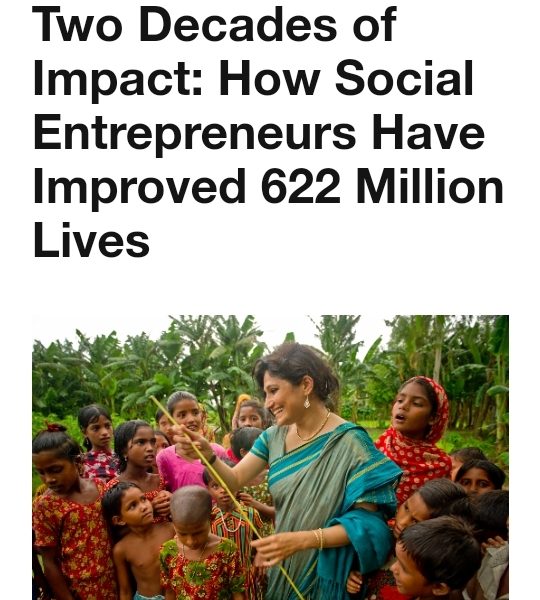This screenshot has height=600, width=540.
Task: Click the article's main photo
Action: (271, 457)
